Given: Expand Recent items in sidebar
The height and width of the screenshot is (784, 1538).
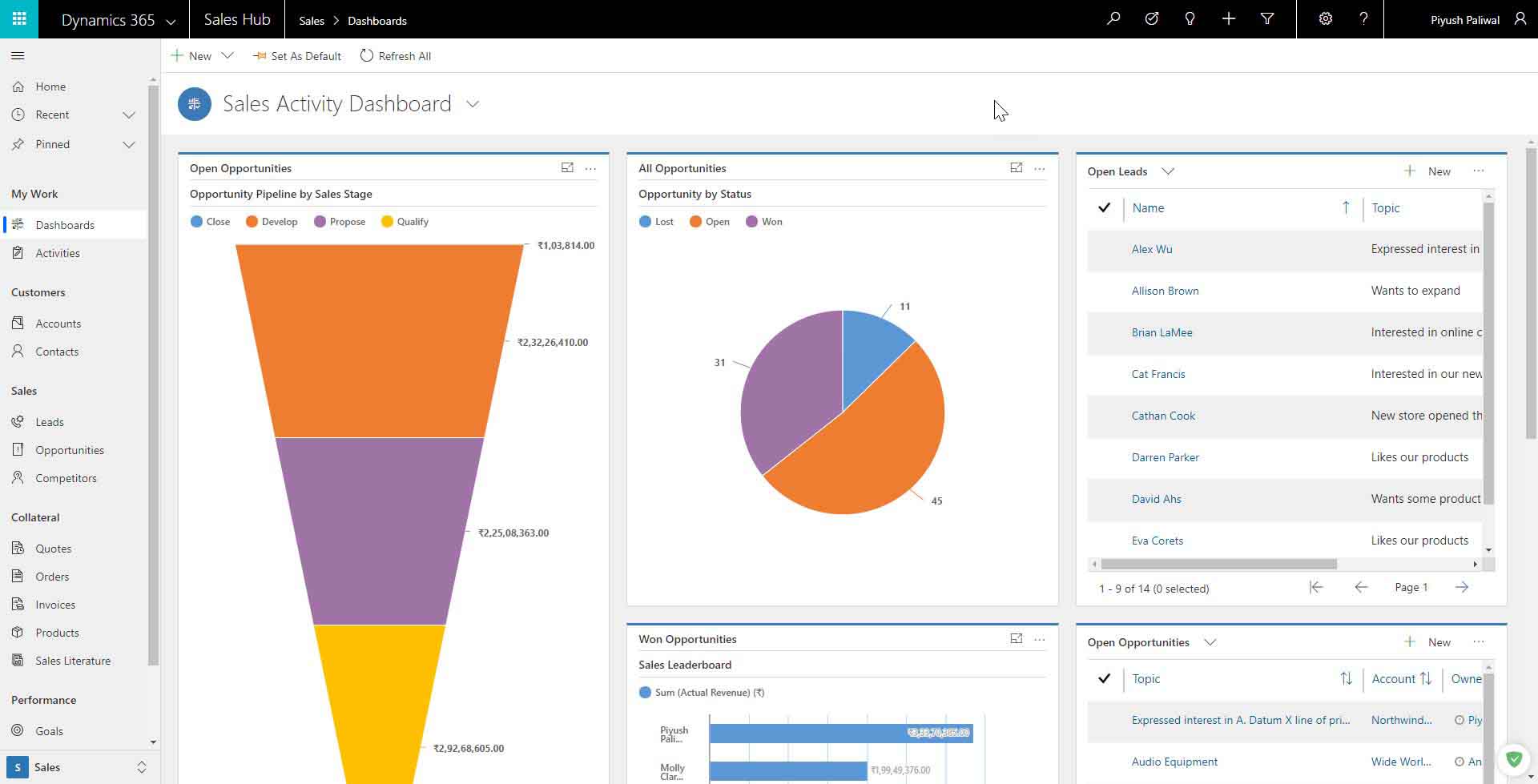Looking at the screenshot, I should tap(128, 115).
